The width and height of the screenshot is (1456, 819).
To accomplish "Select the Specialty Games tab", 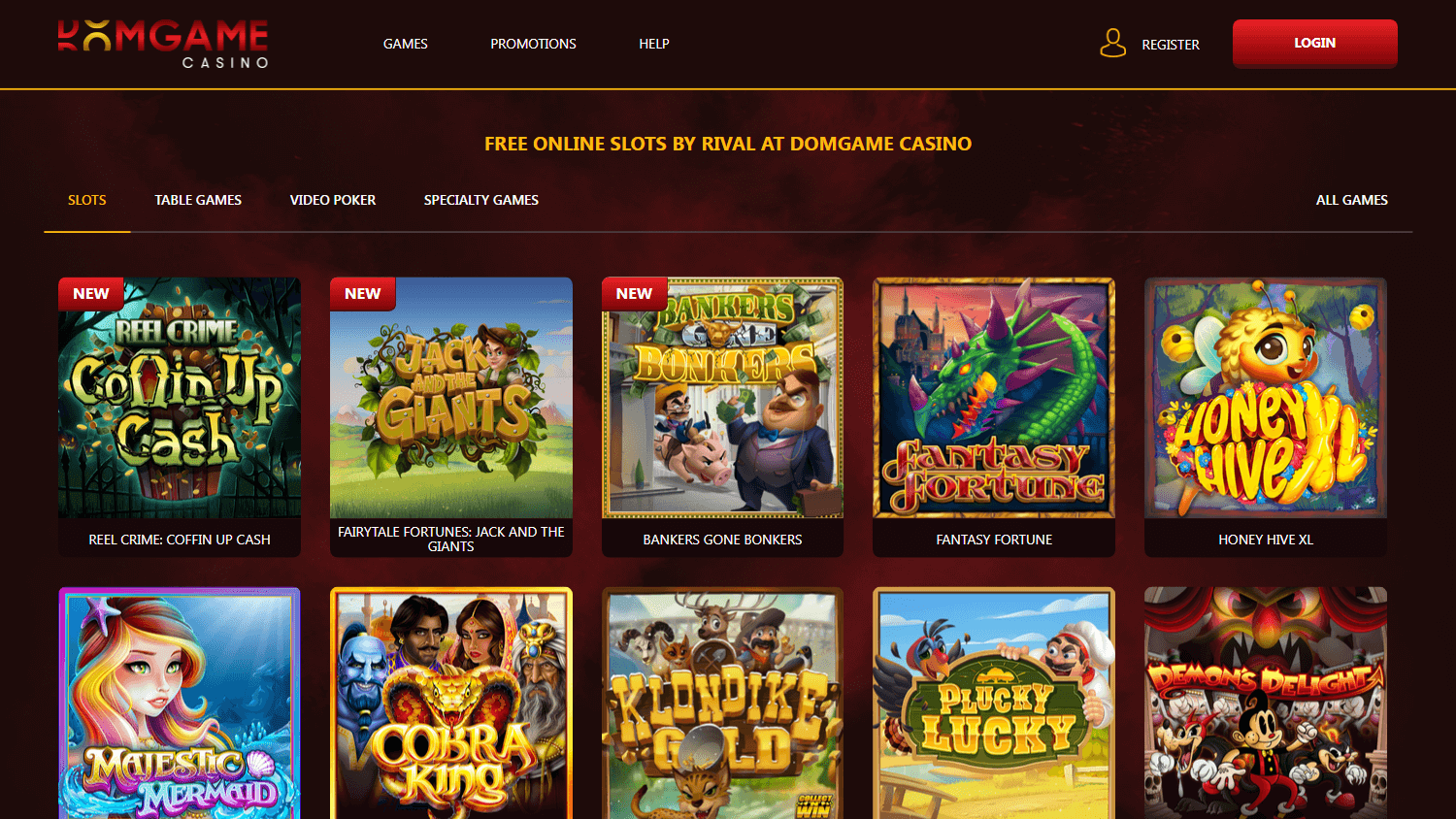I will 481,200.
